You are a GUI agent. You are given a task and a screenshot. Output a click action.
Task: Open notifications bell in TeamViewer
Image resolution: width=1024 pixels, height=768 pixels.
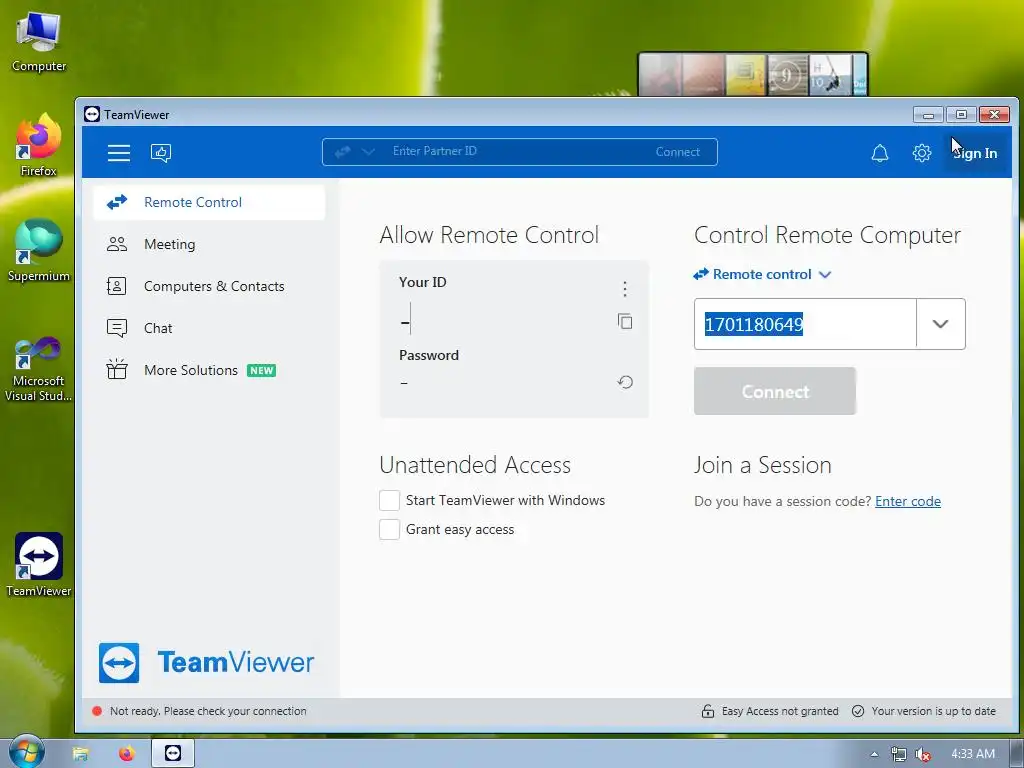(x=880, y=153)
